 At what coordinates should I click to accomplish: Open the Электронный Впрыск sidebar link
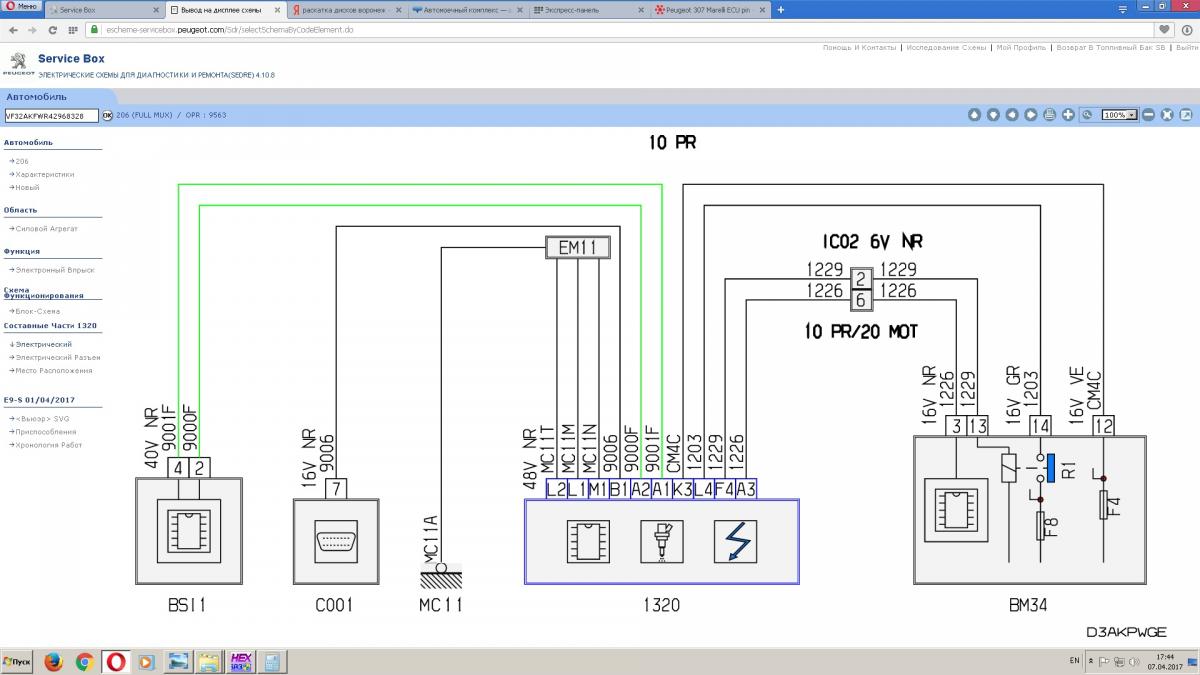55,269
